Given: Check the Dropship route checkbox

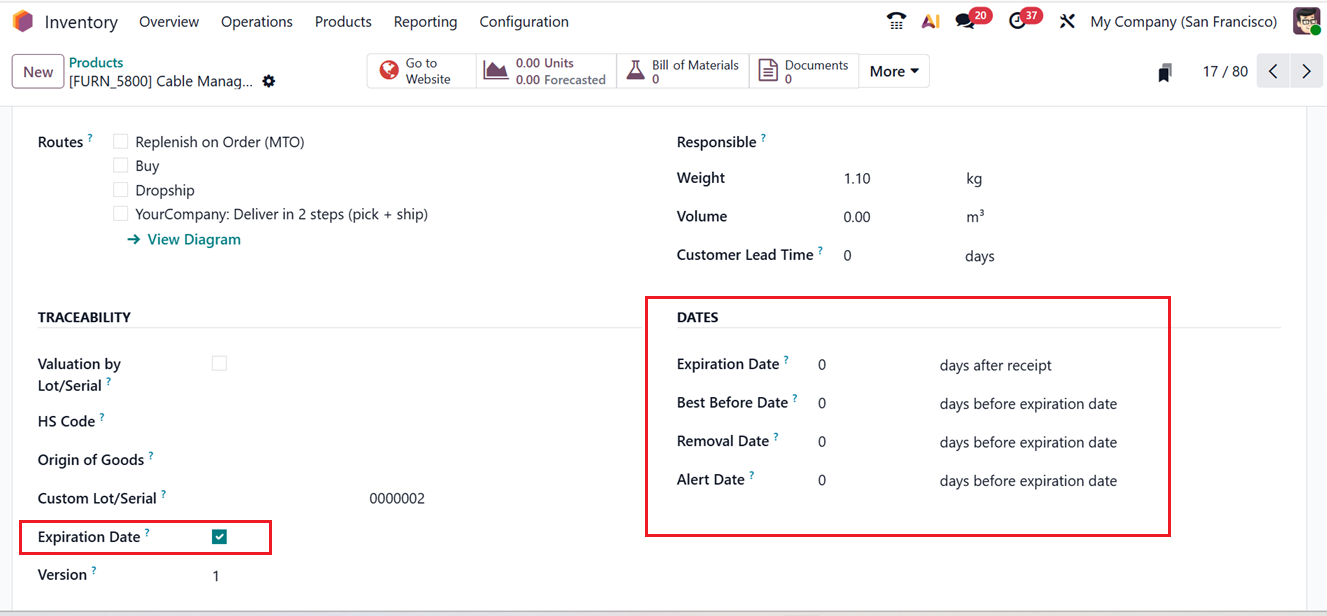Looking at the screenshot, I should [x=120, y=190].
